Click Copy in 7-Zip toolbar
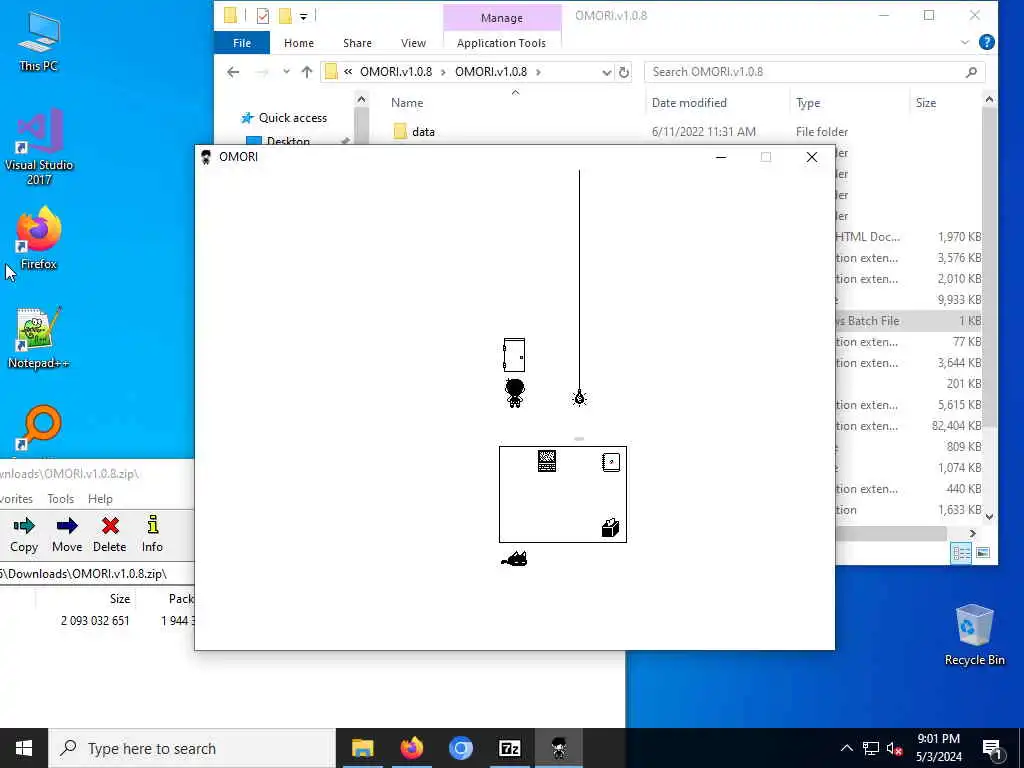This screenshot has height=768, width=1024. [24, 535]
